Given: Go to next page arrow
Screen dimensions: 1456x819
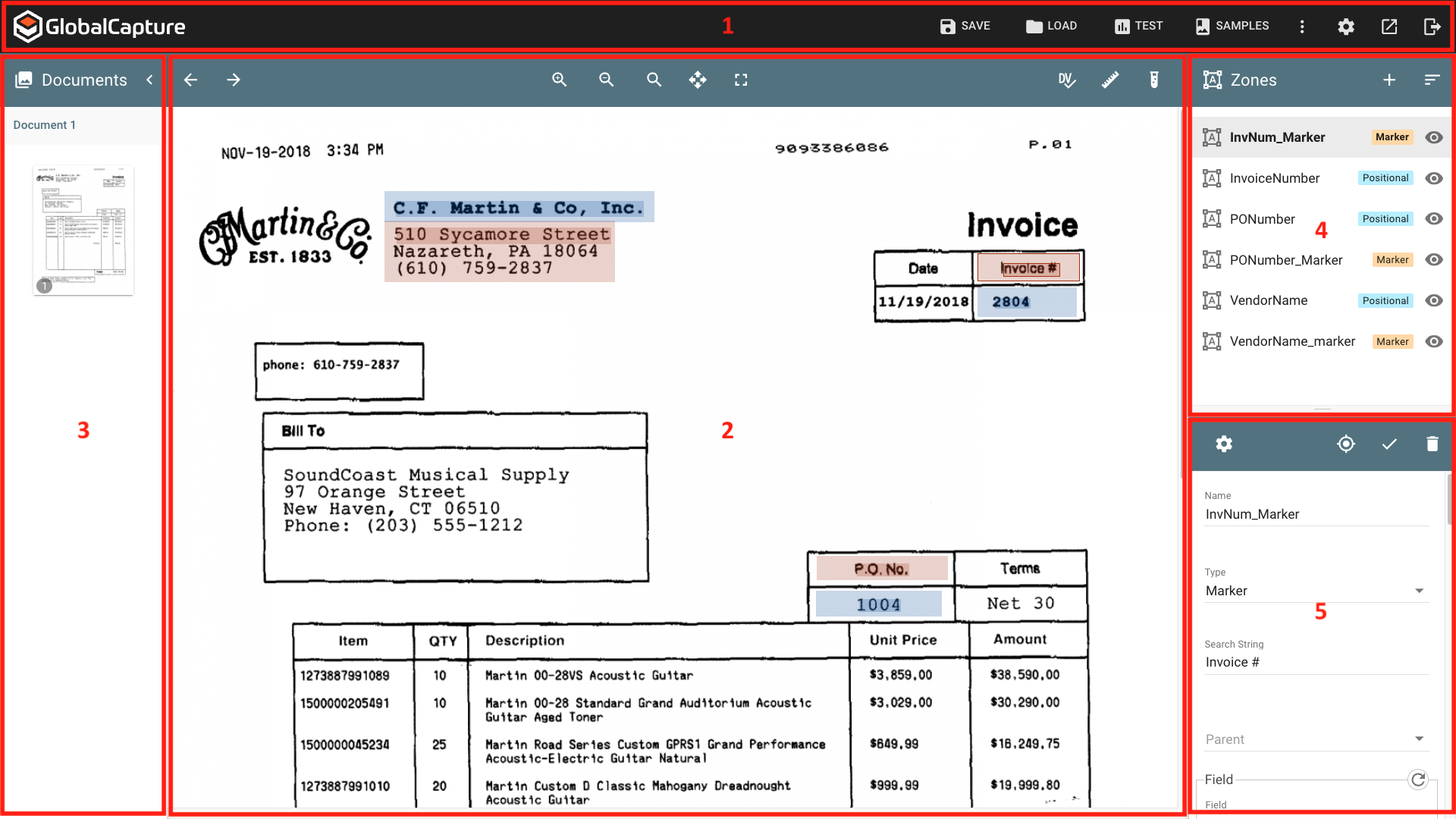Looking at the screenshot, I should tap(234, 80).
